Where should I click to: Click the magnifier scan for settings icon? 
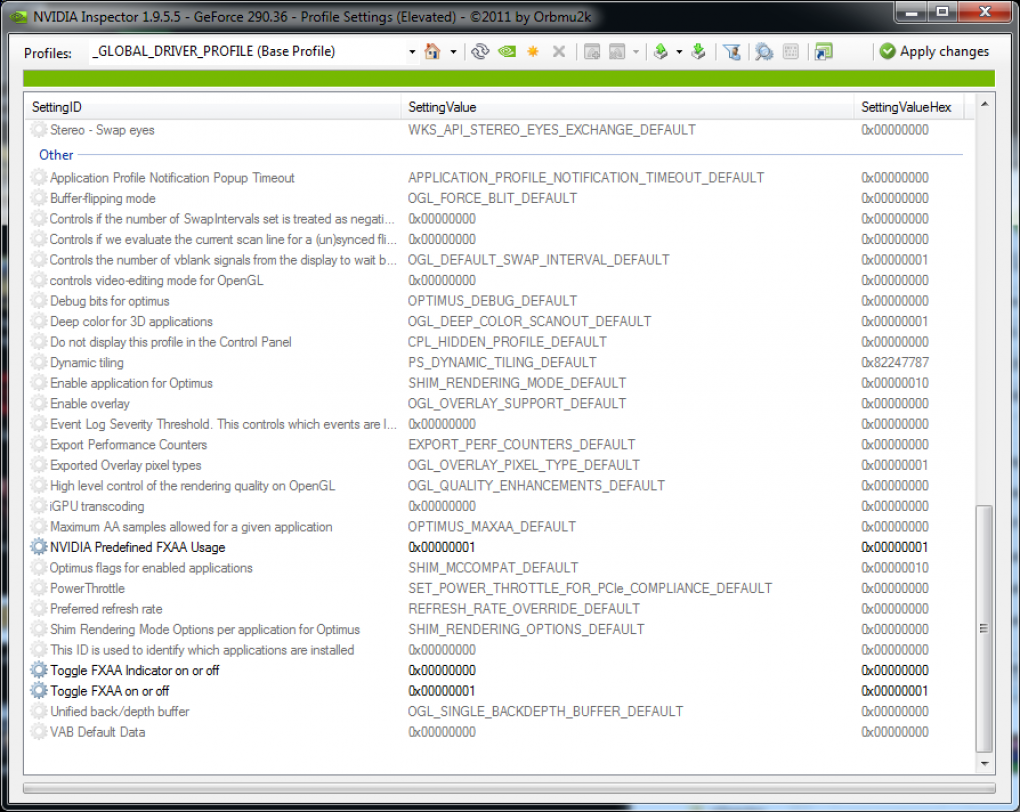[x=764, y=51]
